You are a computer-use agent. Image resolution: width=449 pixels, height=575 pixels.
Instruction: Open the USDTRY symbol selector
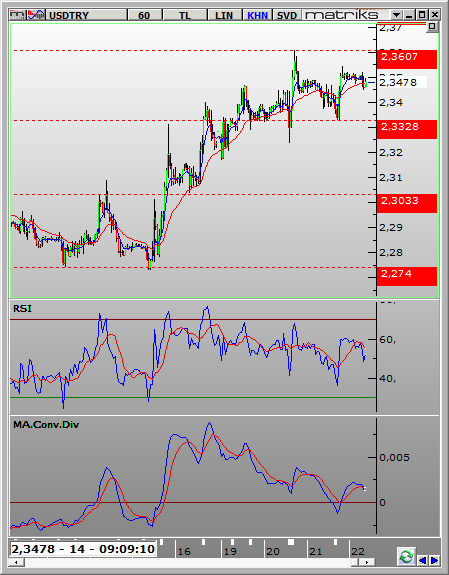tap(87, 15)
